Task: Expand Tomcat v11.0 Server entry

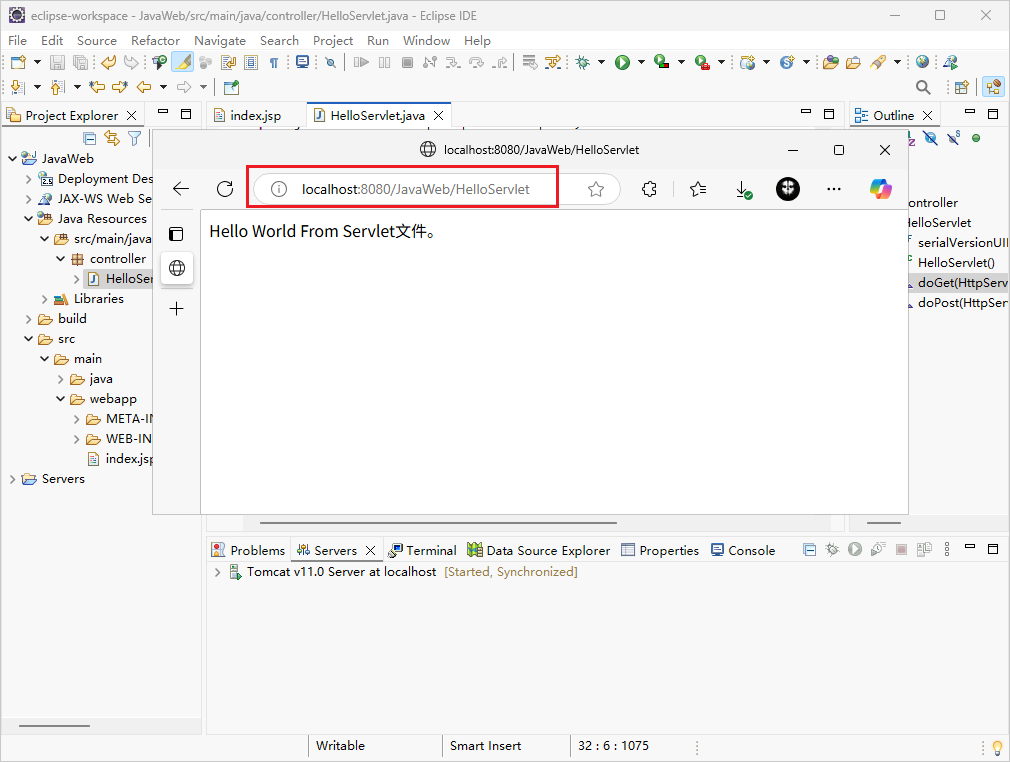Action: click(x=217, y=572)
